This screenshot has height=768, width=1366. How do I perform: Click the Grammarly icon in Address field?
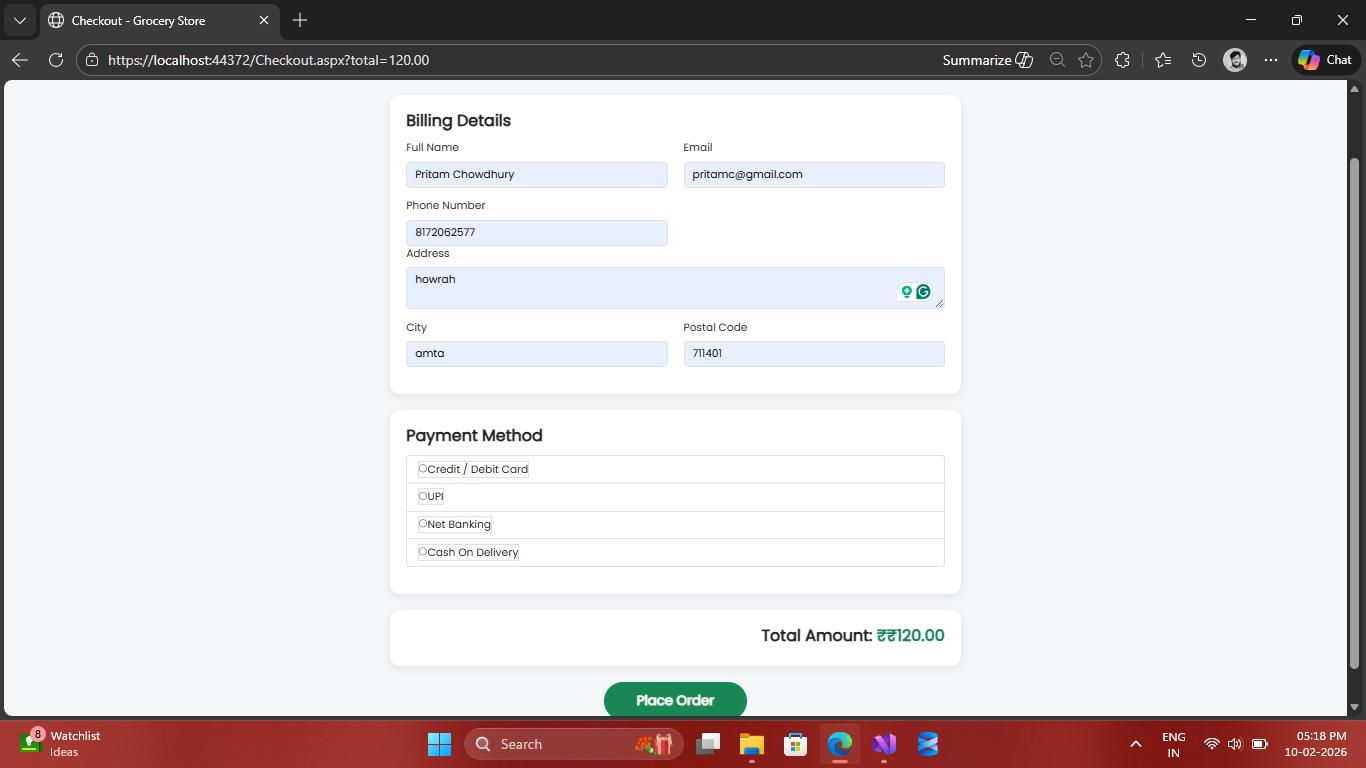click(x=923, y=292)
